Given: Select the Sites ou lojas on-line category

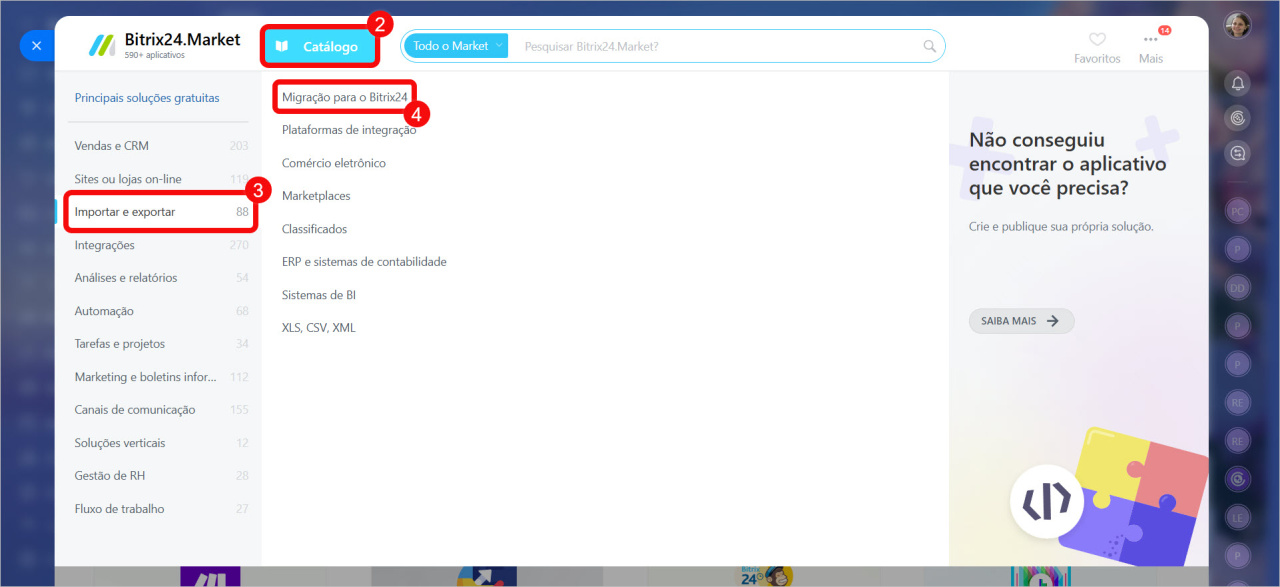Looking at the screenshot, I should point(161,179).
